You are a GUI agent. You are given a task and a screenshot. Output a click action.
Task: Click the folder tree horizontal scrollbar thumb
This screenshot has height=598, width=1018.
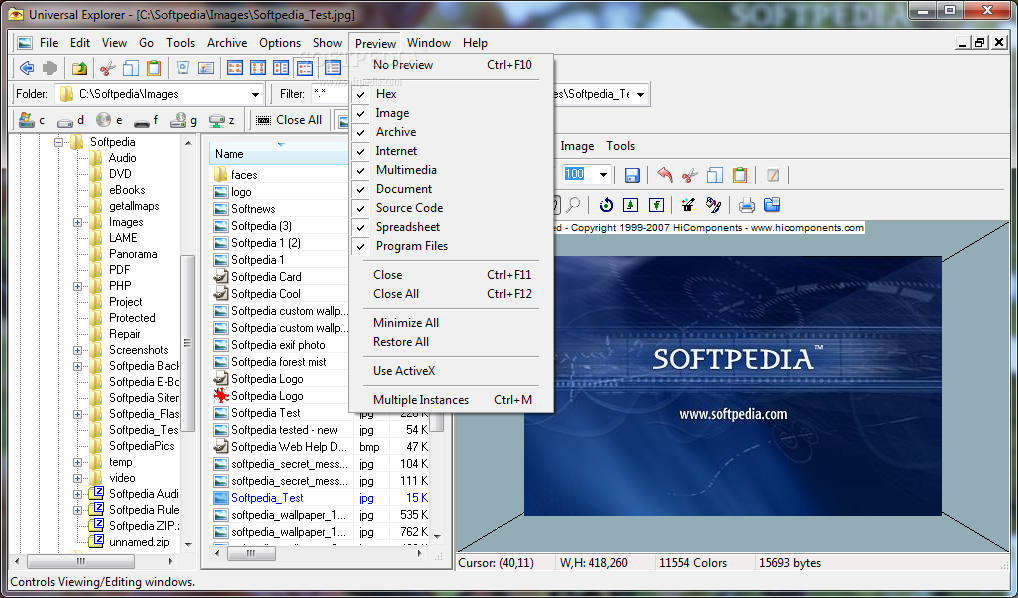point(81,561)
